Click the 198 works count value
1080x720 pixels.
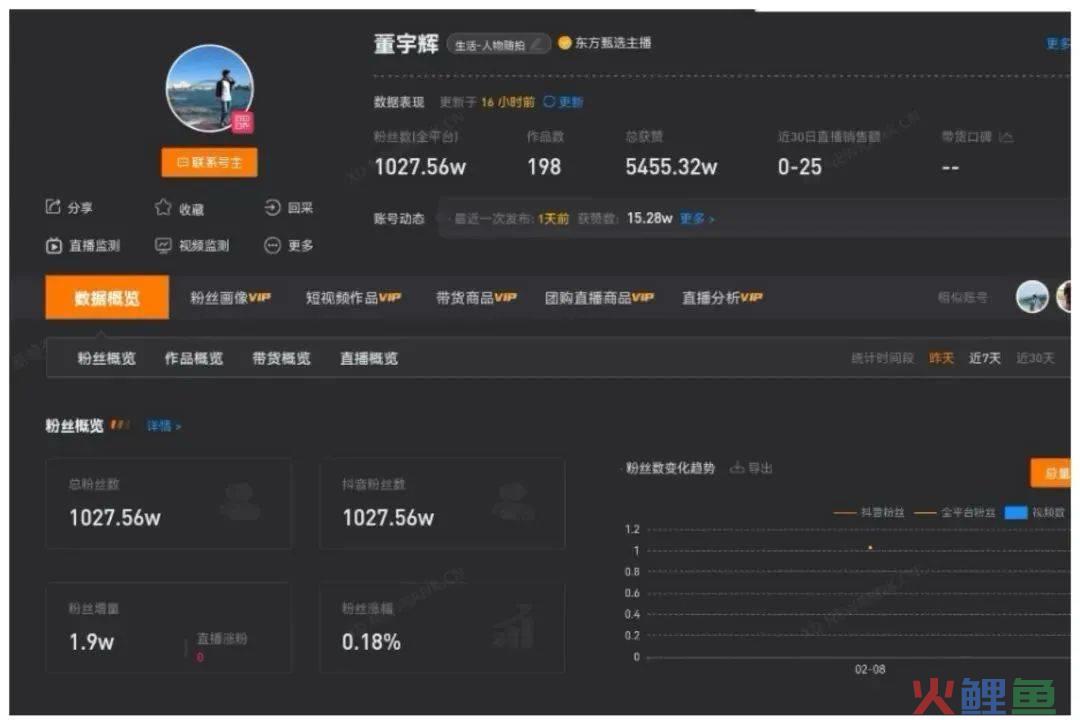(544, 167)
